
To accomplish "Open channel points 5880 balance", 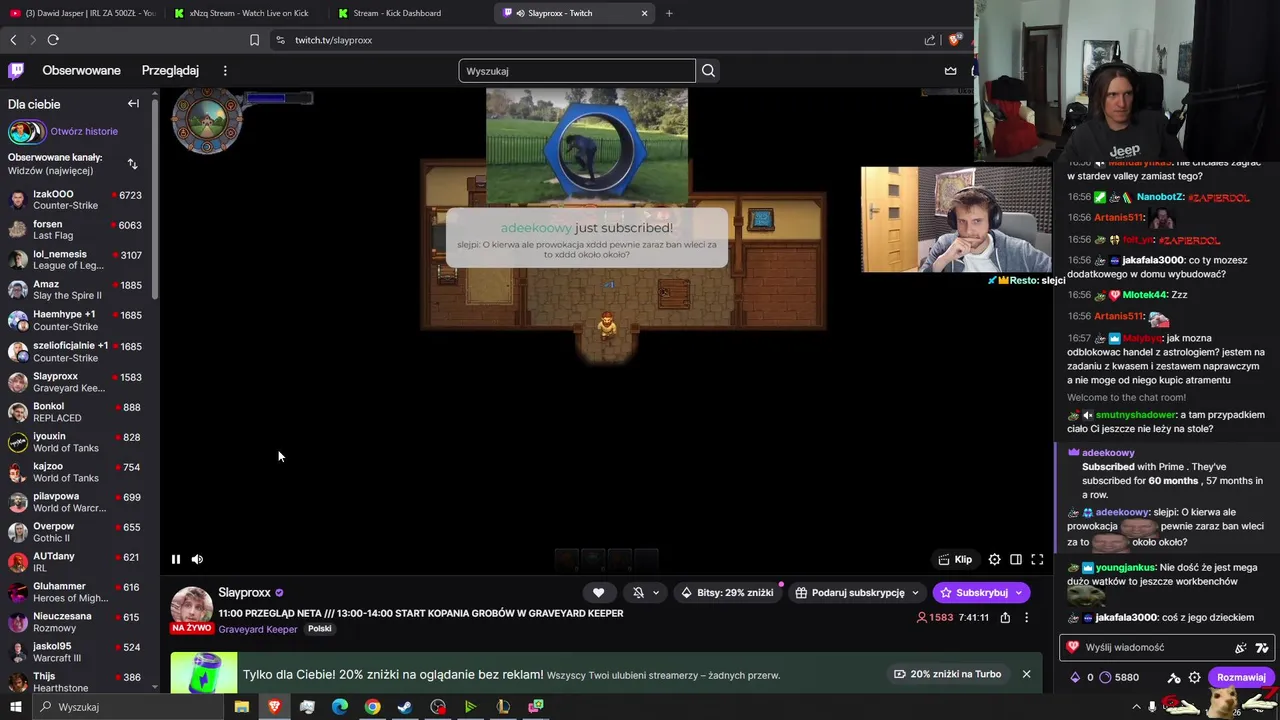I will [1119, 677].
